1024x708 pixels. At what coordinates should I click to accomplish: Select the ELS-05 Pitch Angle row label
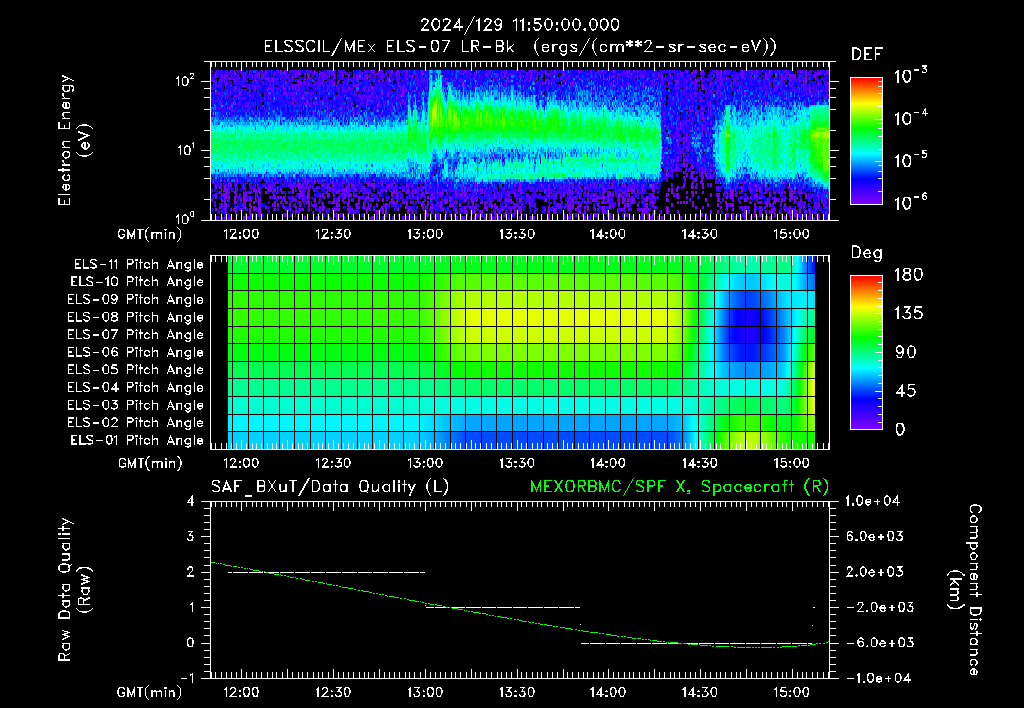[136, 370]
